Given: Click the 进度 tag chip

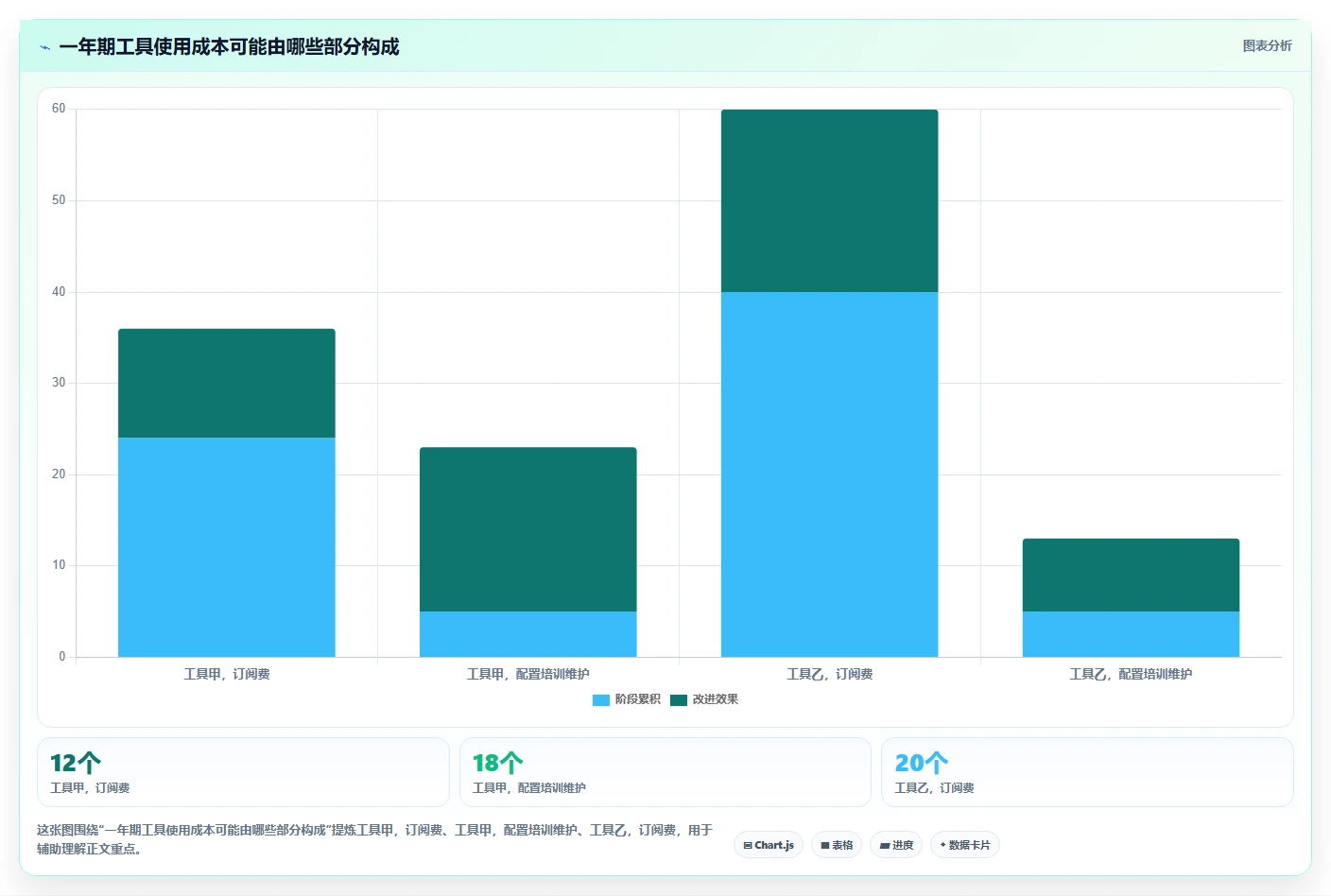Looking at the screenshot, I should point(896,845).
